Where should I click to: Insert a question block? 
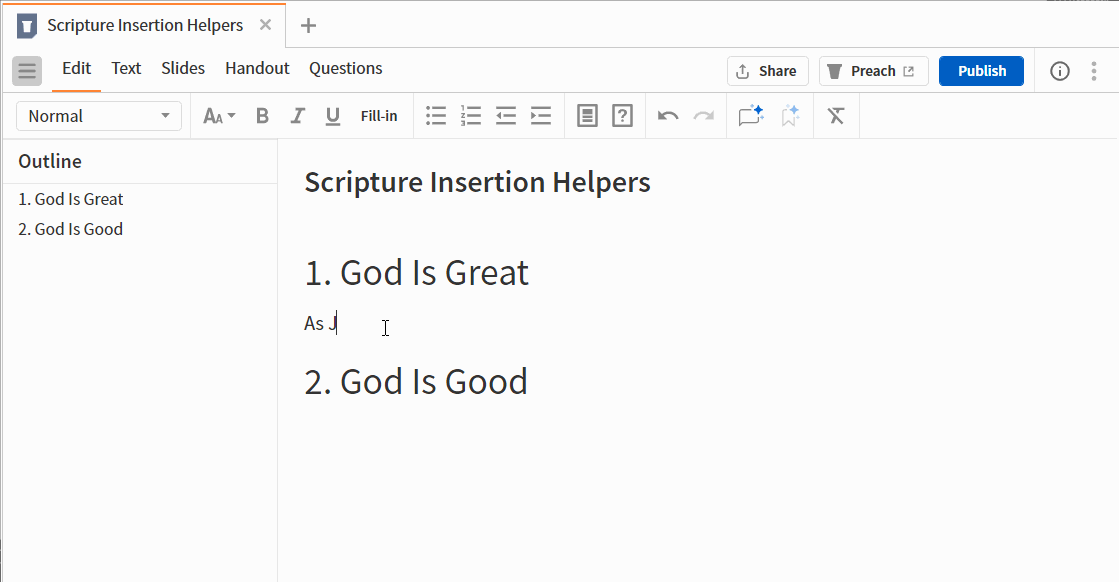tap(622, 116)
